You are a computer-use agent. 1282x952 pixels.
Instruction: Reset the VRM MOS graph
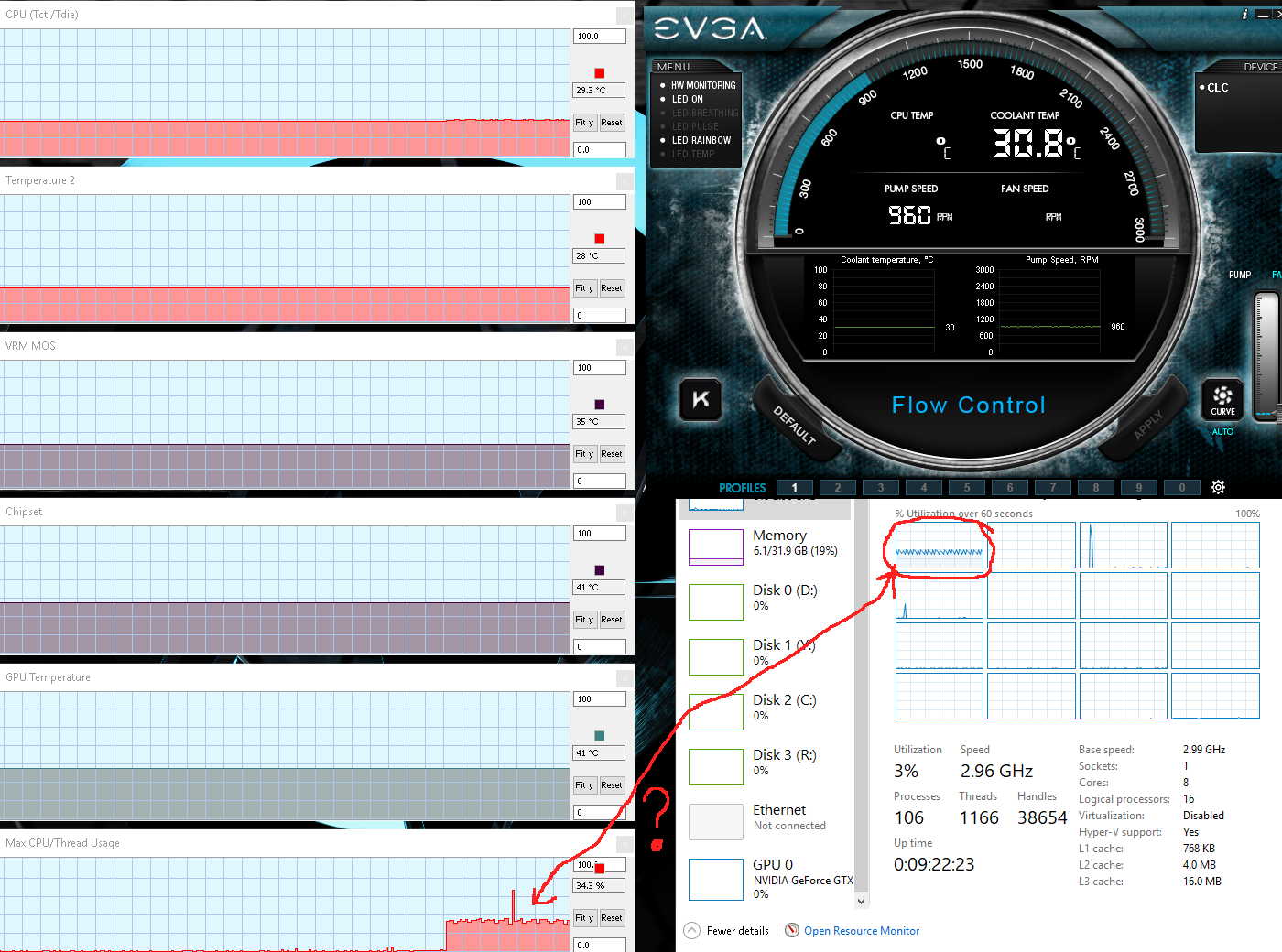612,454
